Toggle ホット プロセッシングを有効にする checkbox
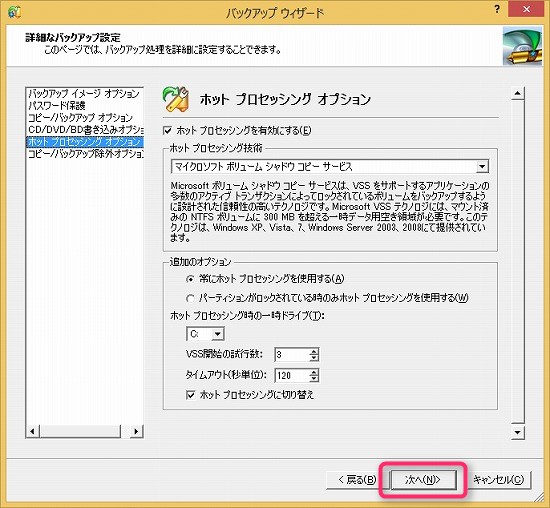 [x=168, y=131]
